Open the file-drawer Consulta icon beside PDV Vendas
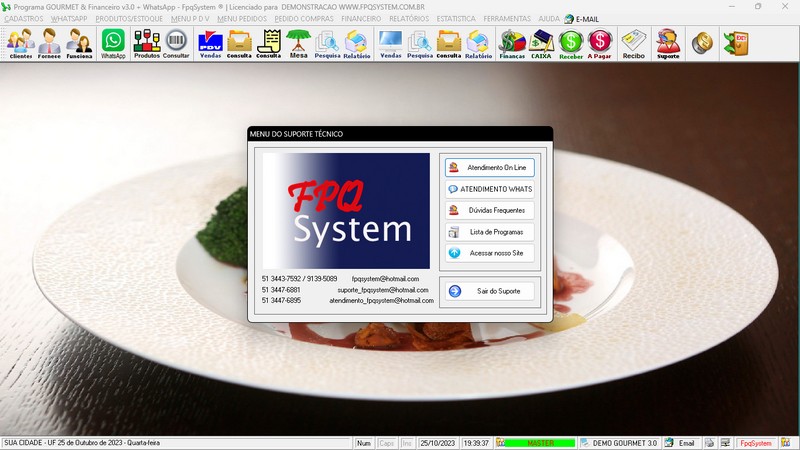Image resolution: width=800 pixels, height=450 pixels. [239, 44]
